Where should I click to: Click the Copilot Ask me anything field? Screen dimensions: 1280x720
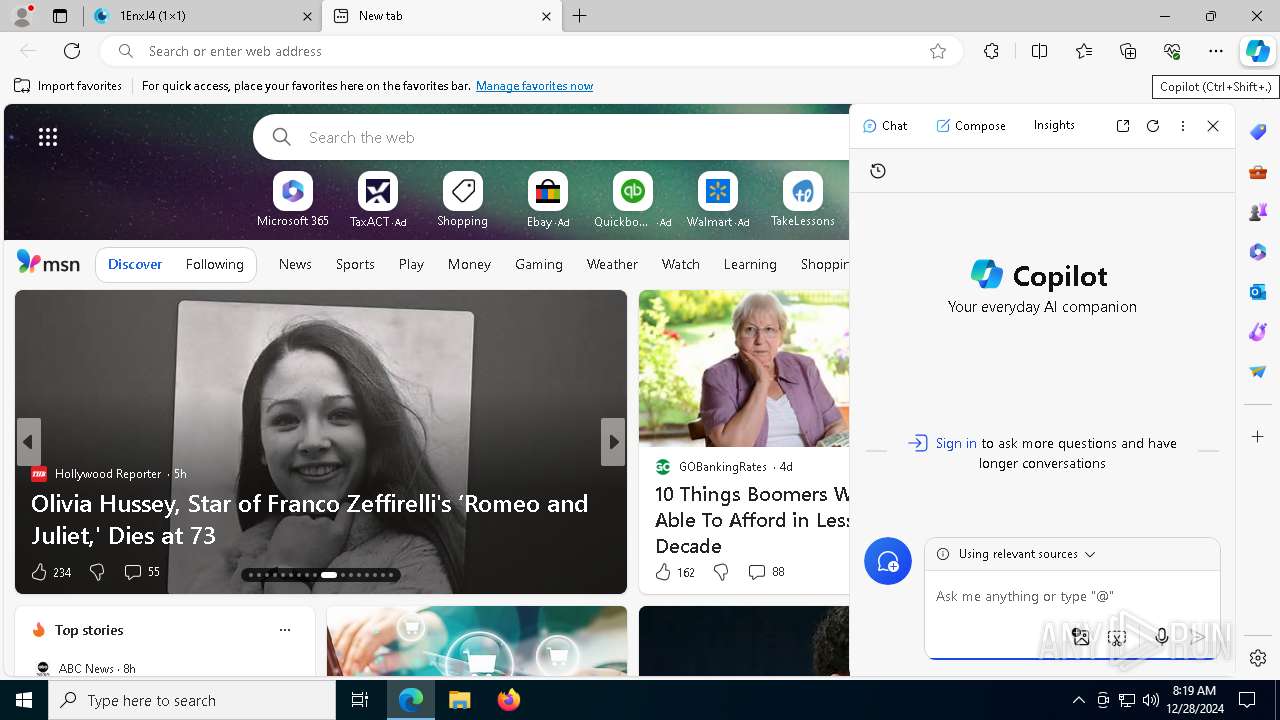[1070, 596]
